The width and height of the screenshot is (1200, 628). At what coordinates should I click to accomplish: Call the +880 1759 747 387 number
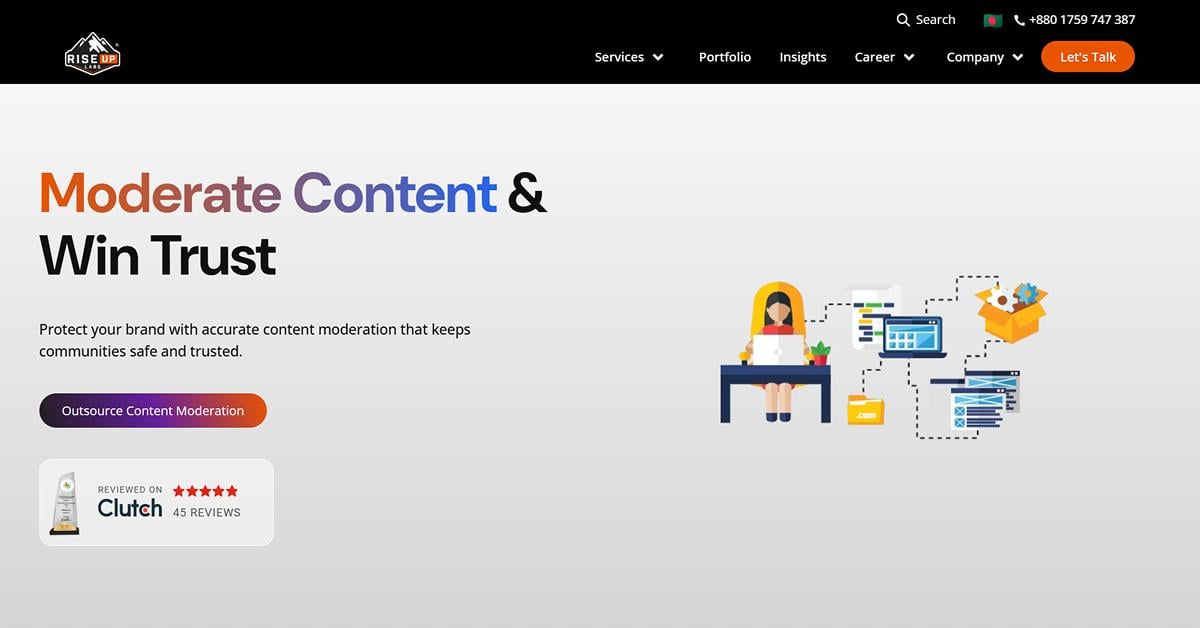pos(1082,20)
